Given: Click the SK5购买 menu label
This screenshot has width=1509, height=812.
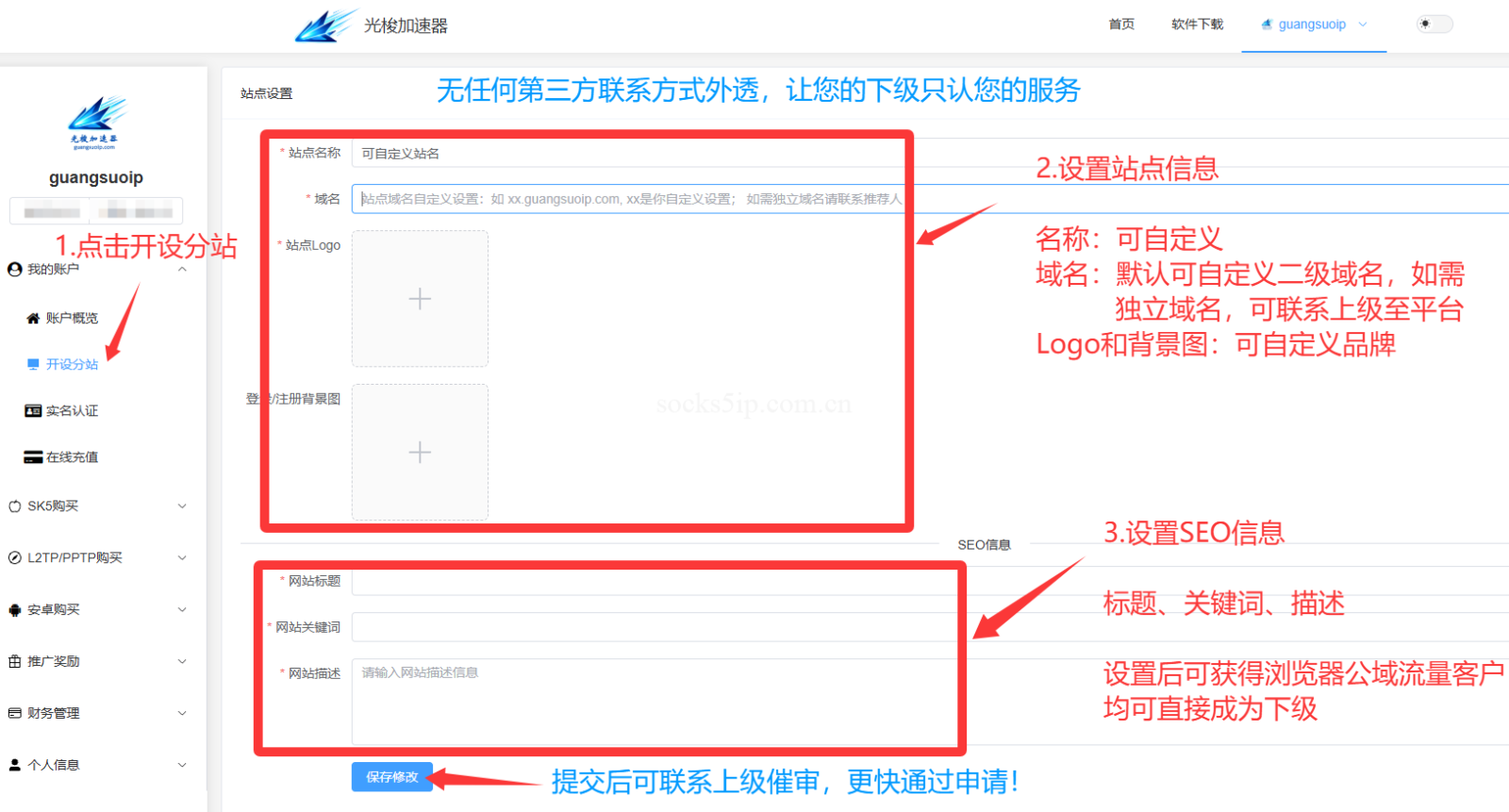Looking at the screenshot, I should (x=53, y=506).
